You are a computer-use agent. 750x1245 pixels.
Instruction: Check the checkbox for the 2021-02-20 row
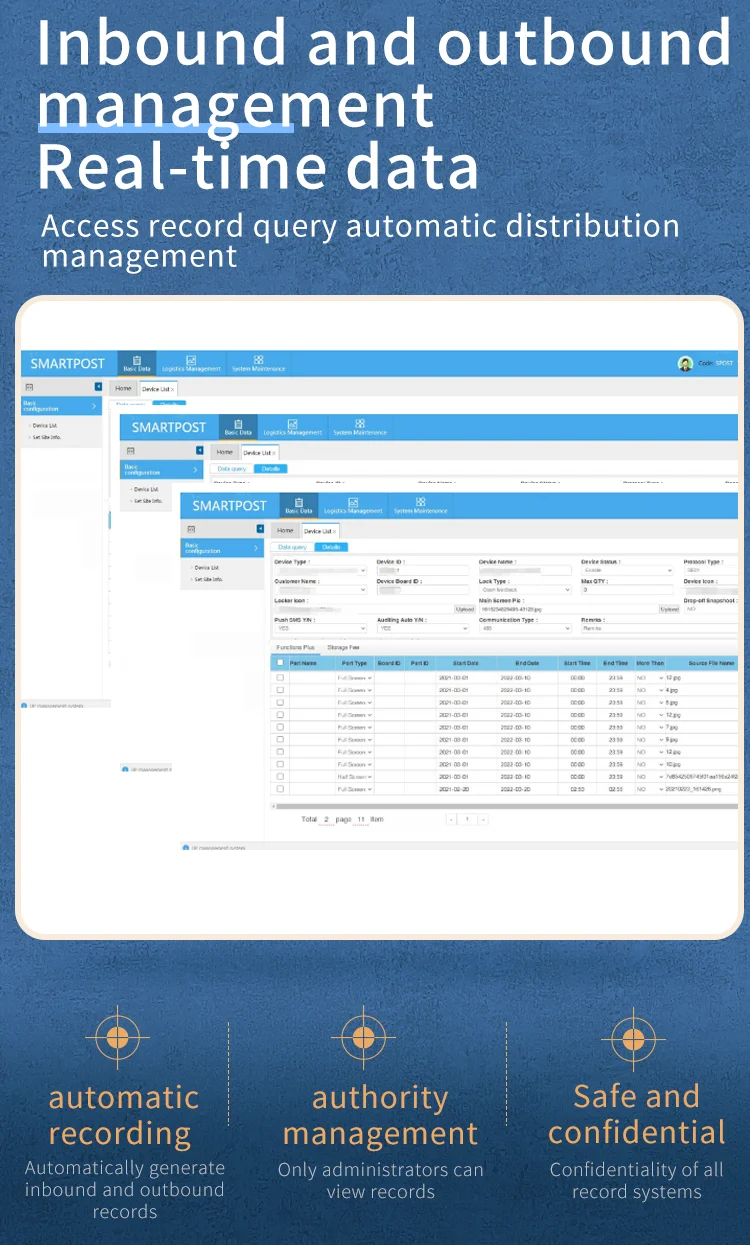click(280, 789)
